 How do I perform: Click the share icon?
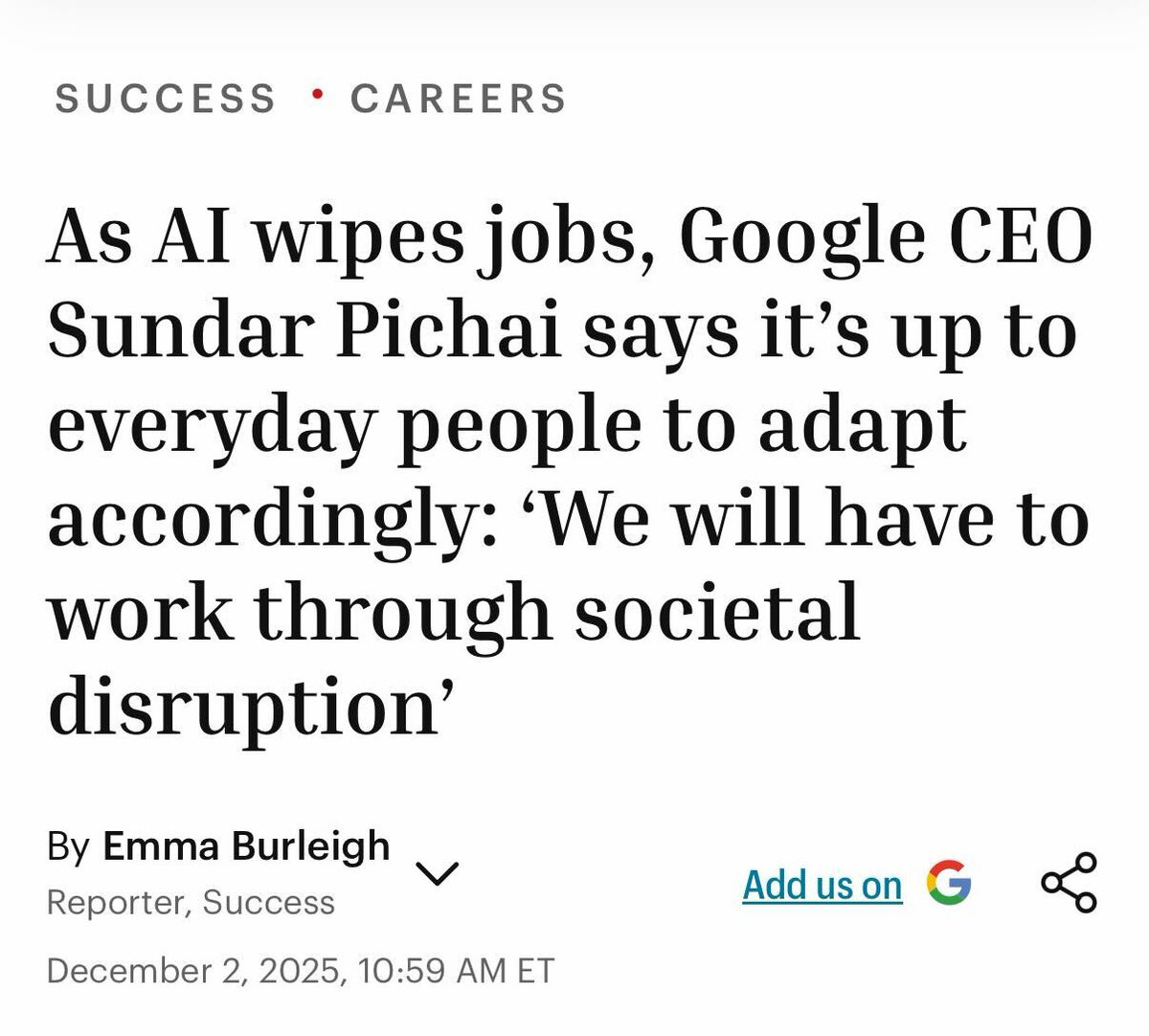pyautogui.click(x=1069, y=882)
